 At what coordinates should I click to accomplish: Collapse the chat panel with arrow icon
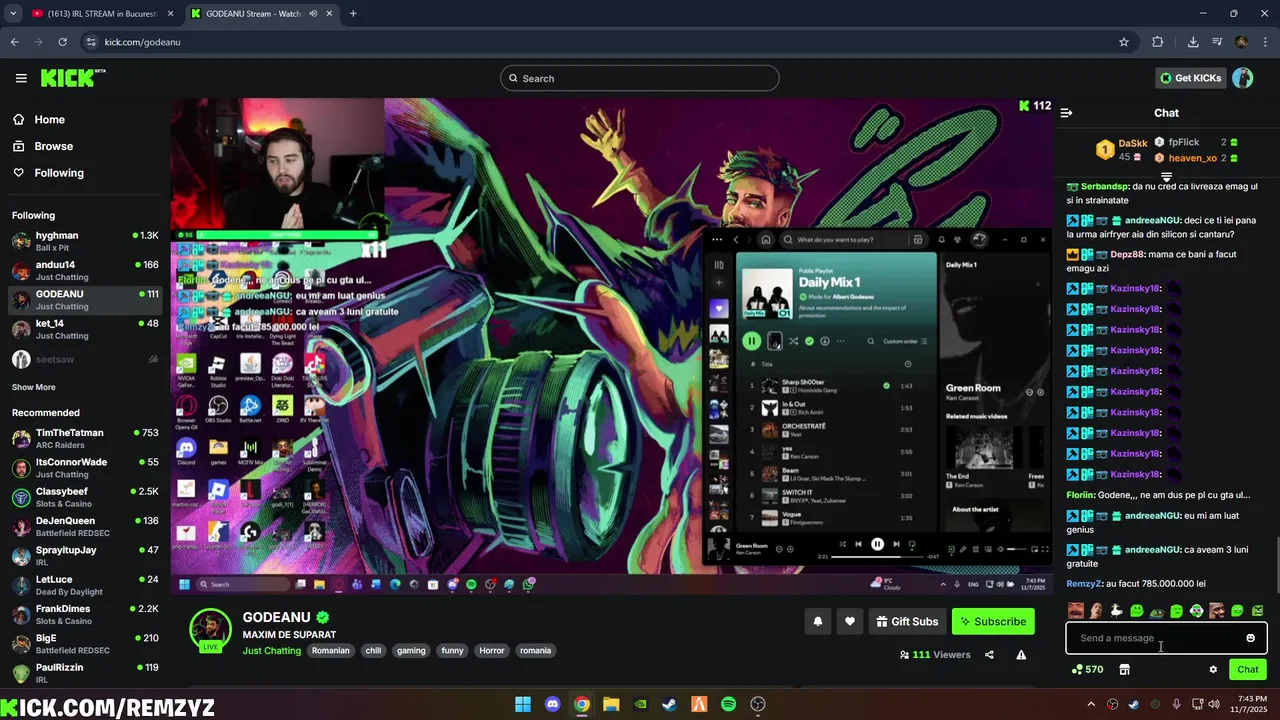pyautogui.click(x=1066, y=113)
